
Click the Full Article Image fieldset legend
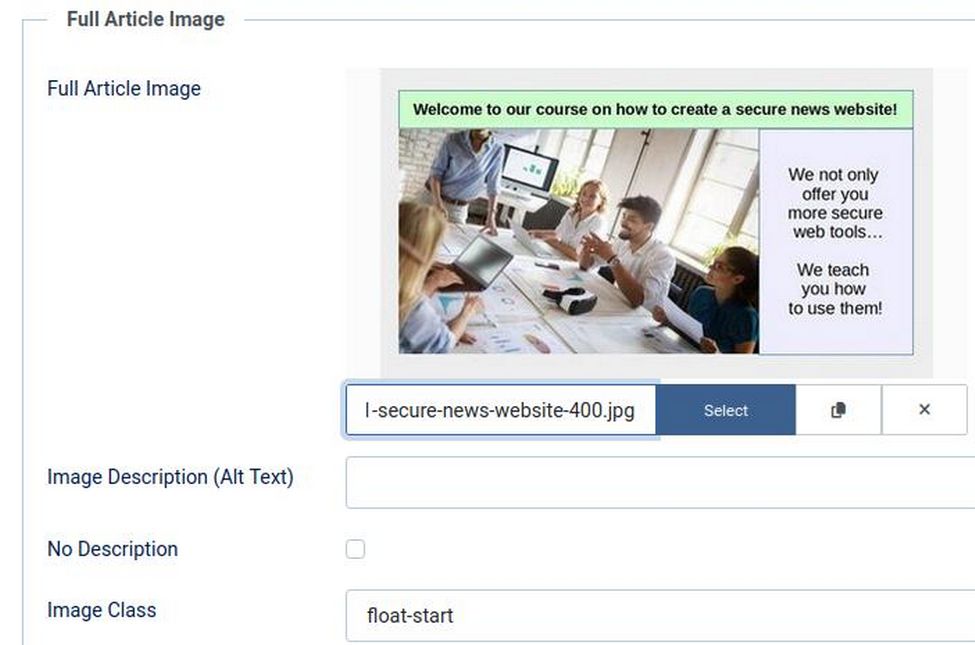146,19
